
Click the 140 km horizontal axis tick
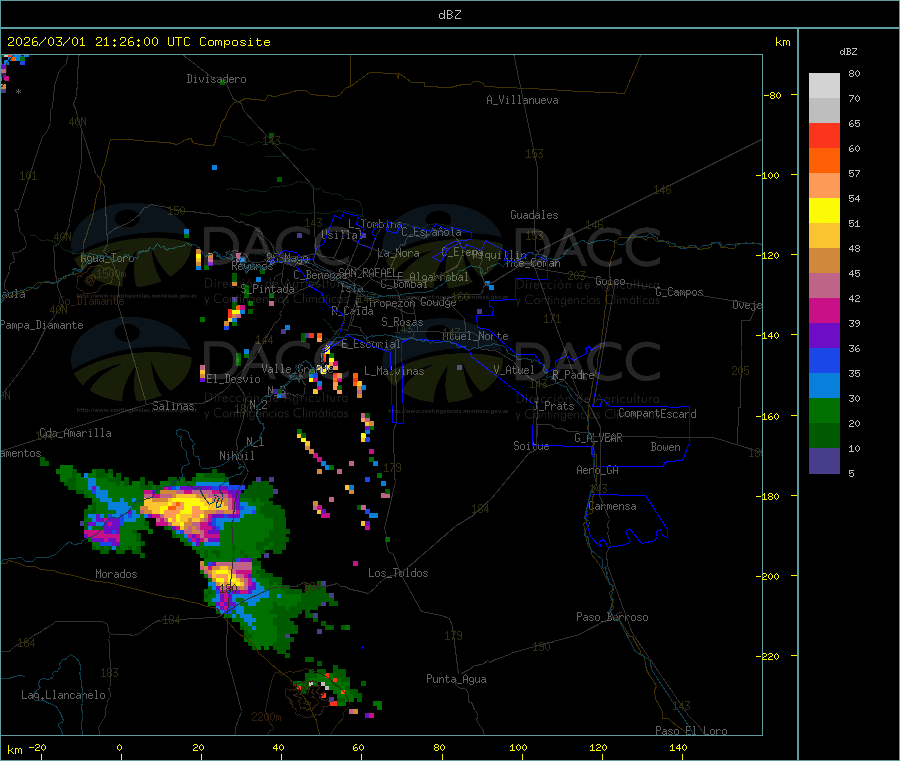678,747
